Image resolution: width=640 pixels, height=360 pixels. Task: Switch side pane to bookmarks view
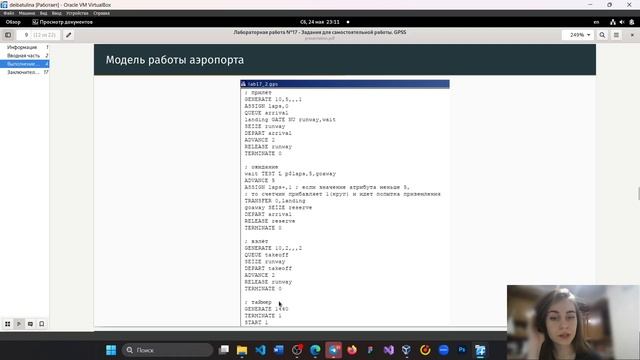pyautogui.click(x=42, y=324)
